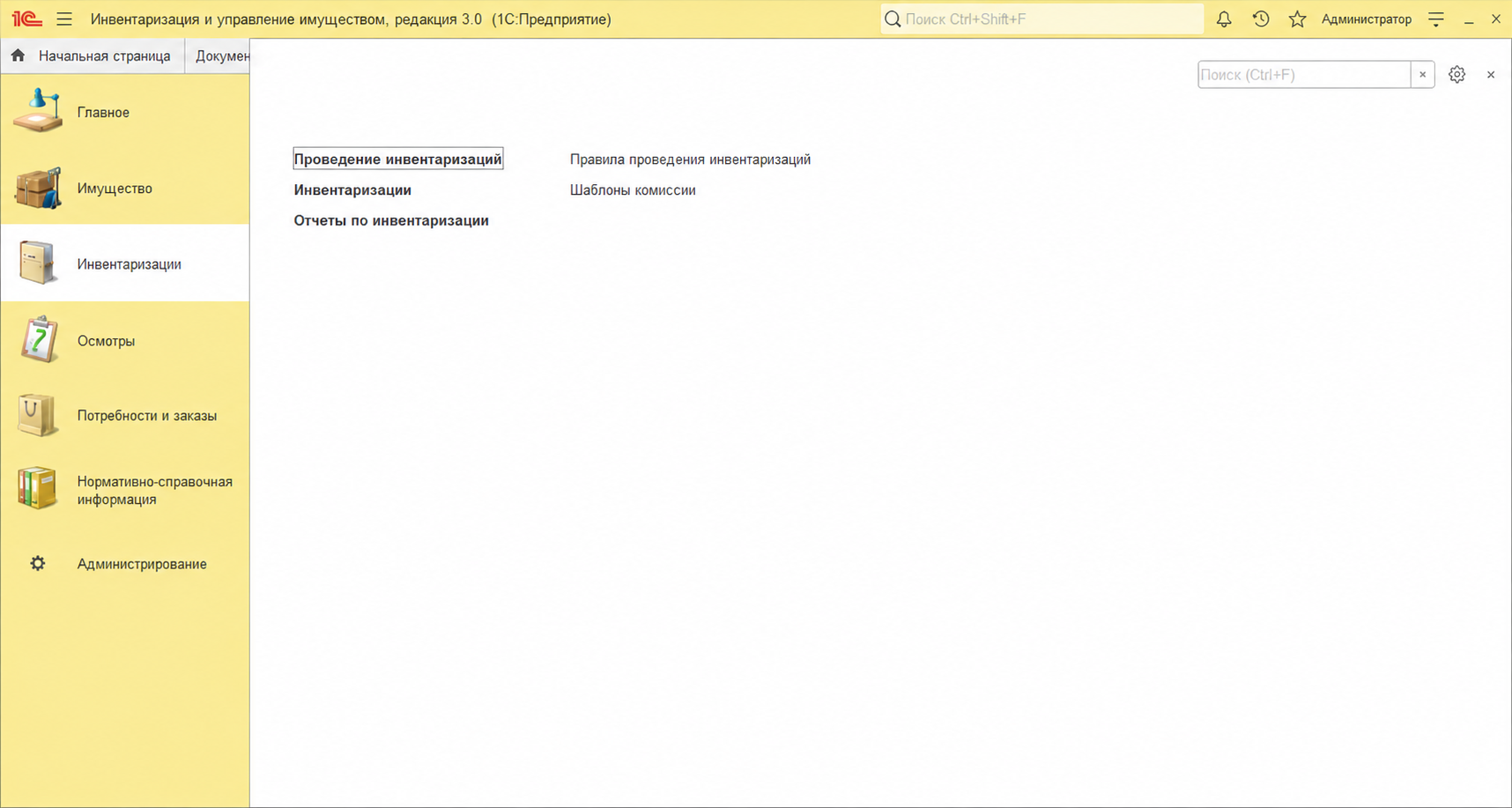Open the service settings menu icon
The image size is (1512, 808).
point(1436,19)
